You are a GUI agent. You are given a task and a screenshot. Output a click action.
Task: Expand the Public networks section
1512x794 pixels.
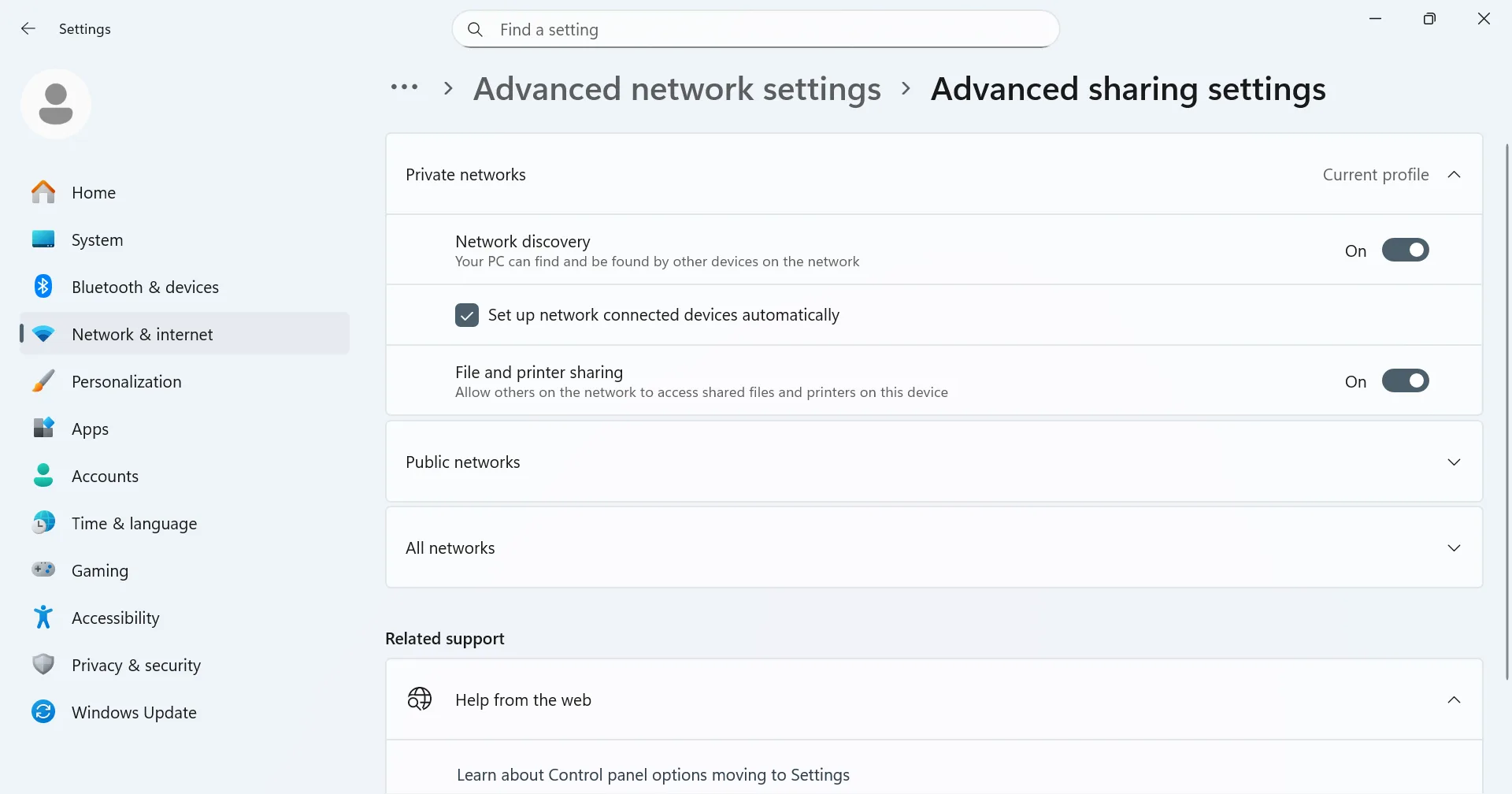1455,462
